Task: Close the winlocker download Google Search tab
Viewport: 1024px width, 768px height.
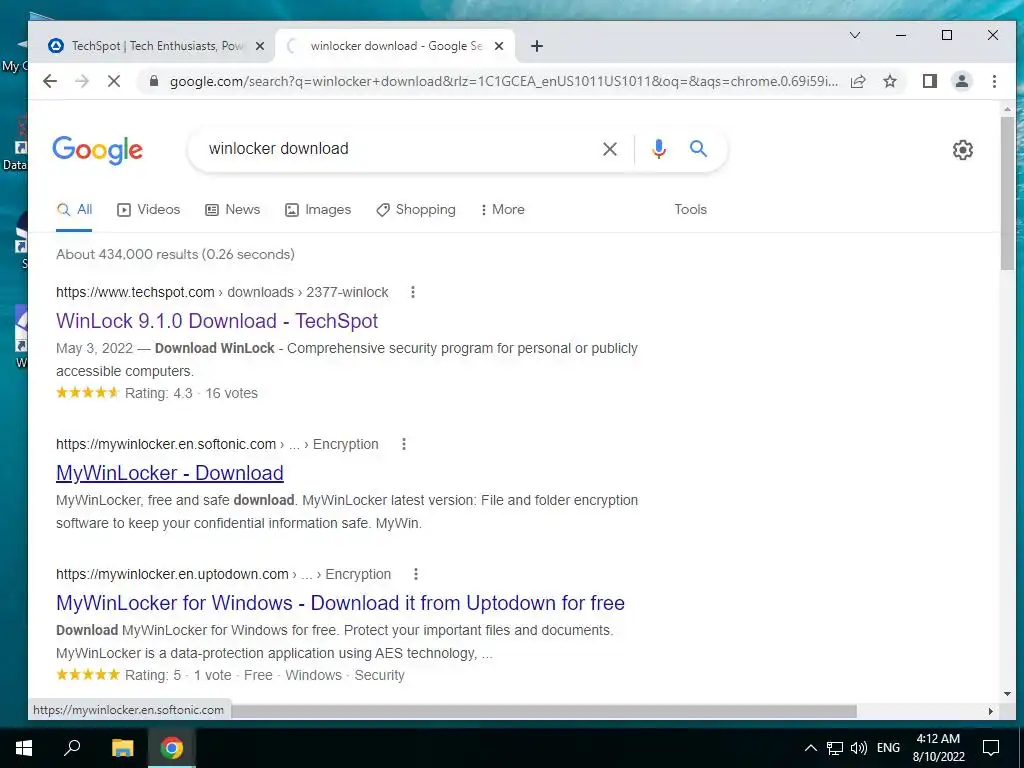Action: [x=499, y=46]
